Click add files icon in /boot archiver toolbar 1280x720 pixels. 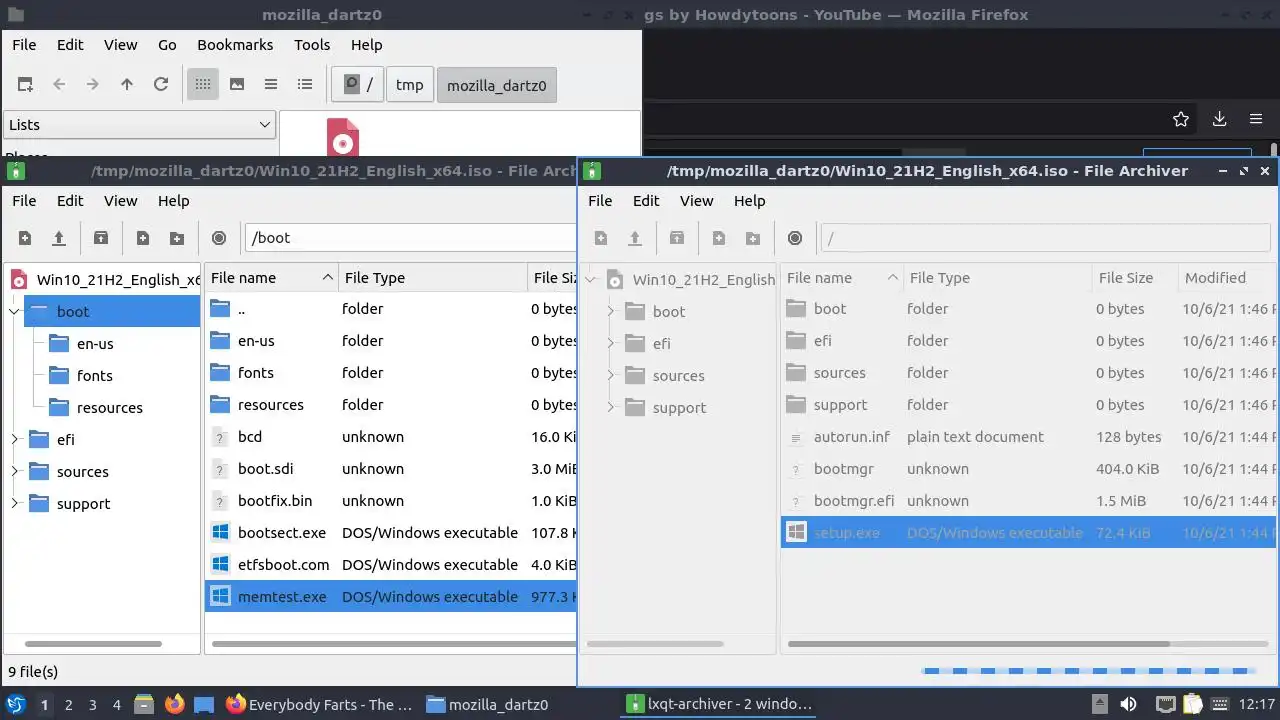(x=143, y=238)
